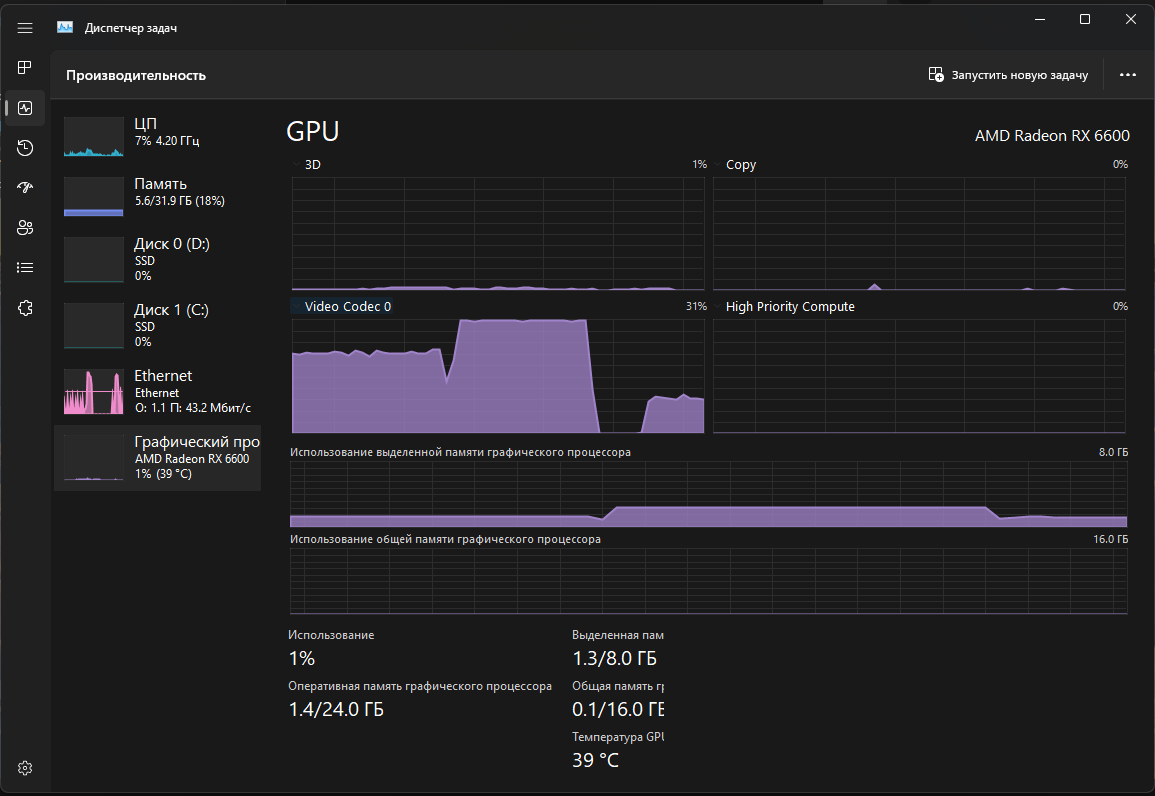Open Task Manager settings gear

(25, 768)
